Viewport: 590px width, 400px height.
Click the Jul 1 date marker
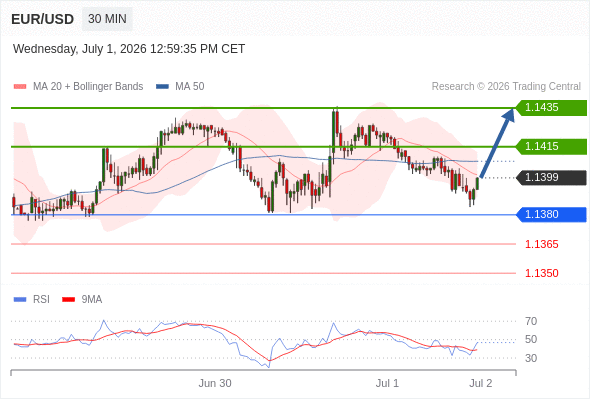point(387,383)
